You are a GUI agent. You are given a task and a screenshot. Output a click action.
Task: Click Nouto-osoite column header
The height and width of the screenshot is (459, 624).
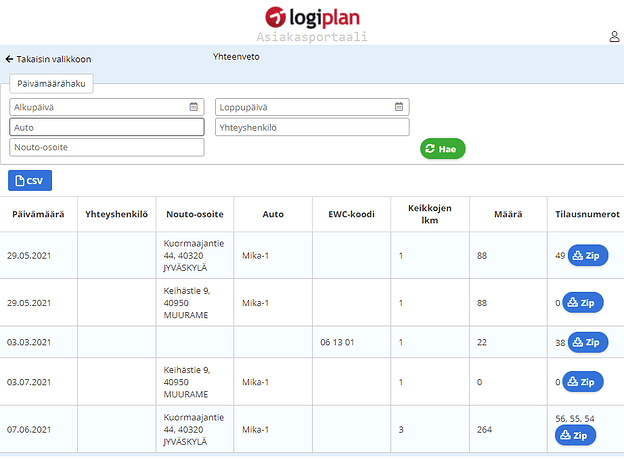point(195,214)
